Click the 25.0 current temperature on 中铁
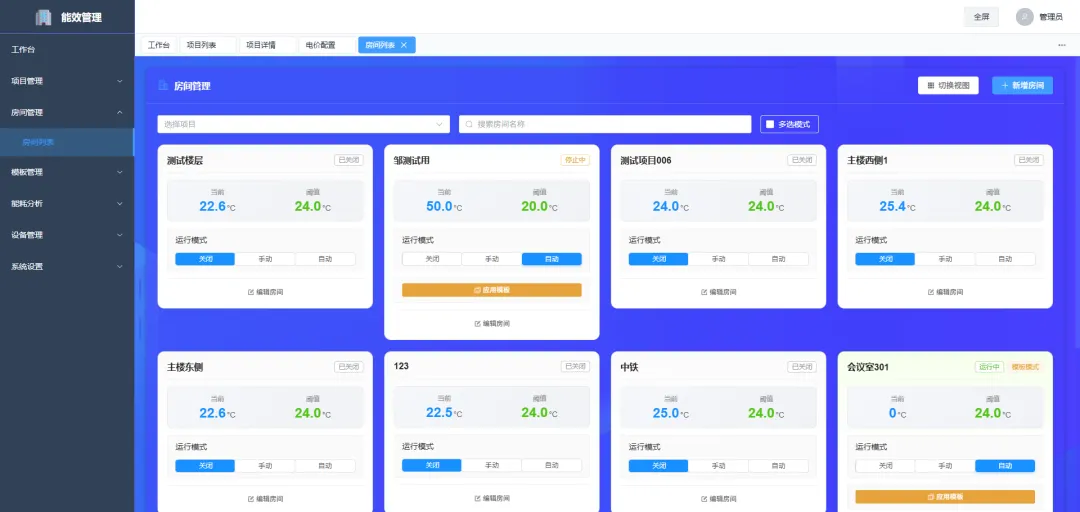Screen dimensions: 1080x512 tap(665, 413)
